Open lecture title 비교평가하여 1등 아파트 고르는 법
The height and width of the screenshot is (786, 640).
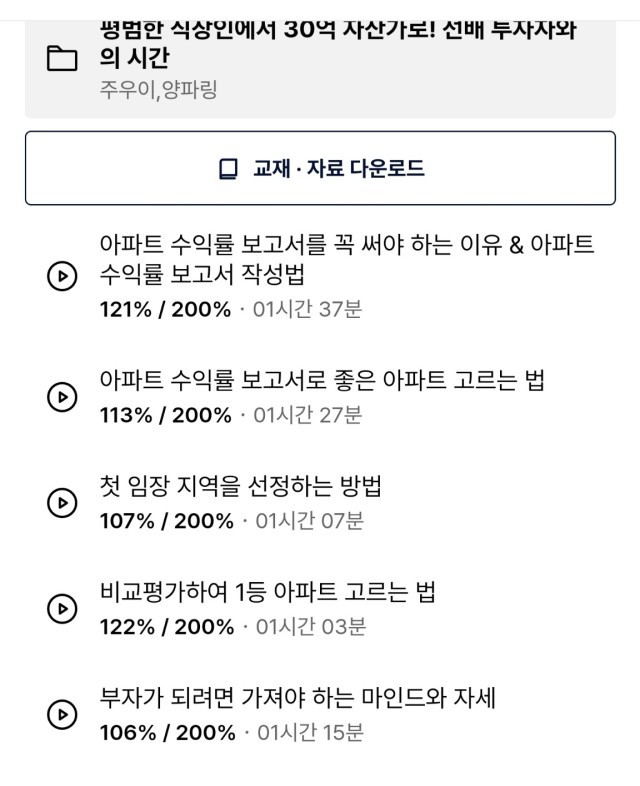267,592
